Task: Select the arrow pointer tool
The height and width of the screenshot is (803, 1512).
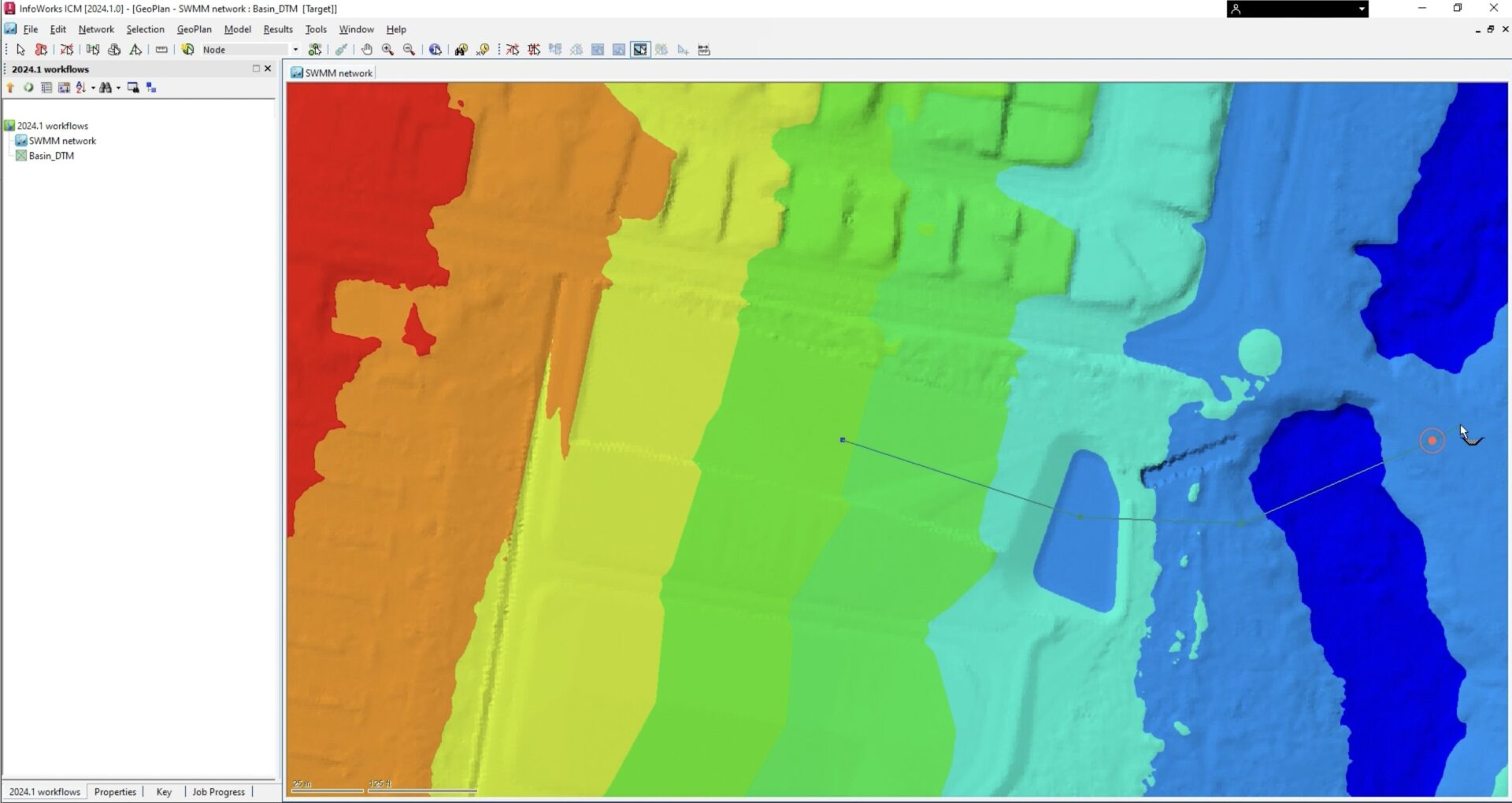Action: pos(20,50)
